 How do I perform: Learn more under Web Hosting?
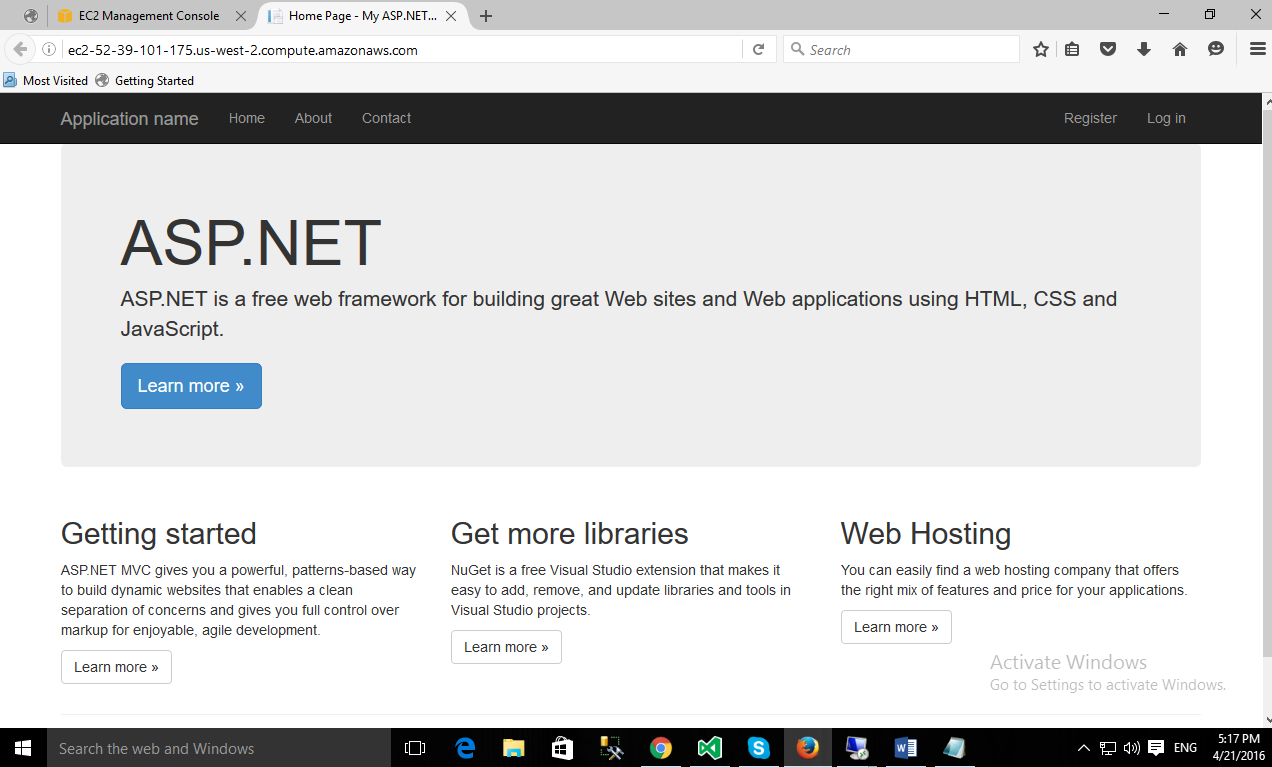click(896, 627)
